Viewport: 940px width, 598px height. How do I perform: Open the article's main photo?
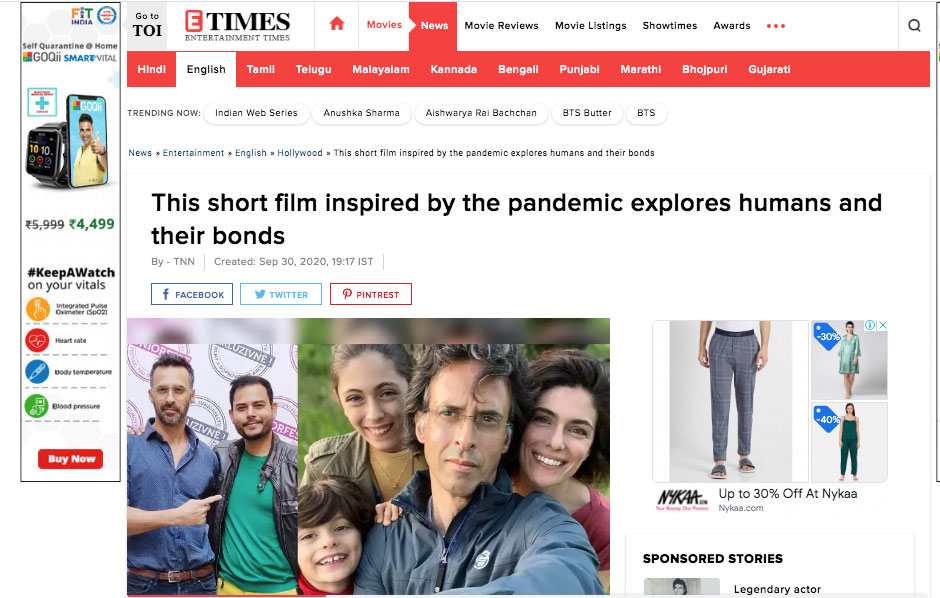point(368,457)
